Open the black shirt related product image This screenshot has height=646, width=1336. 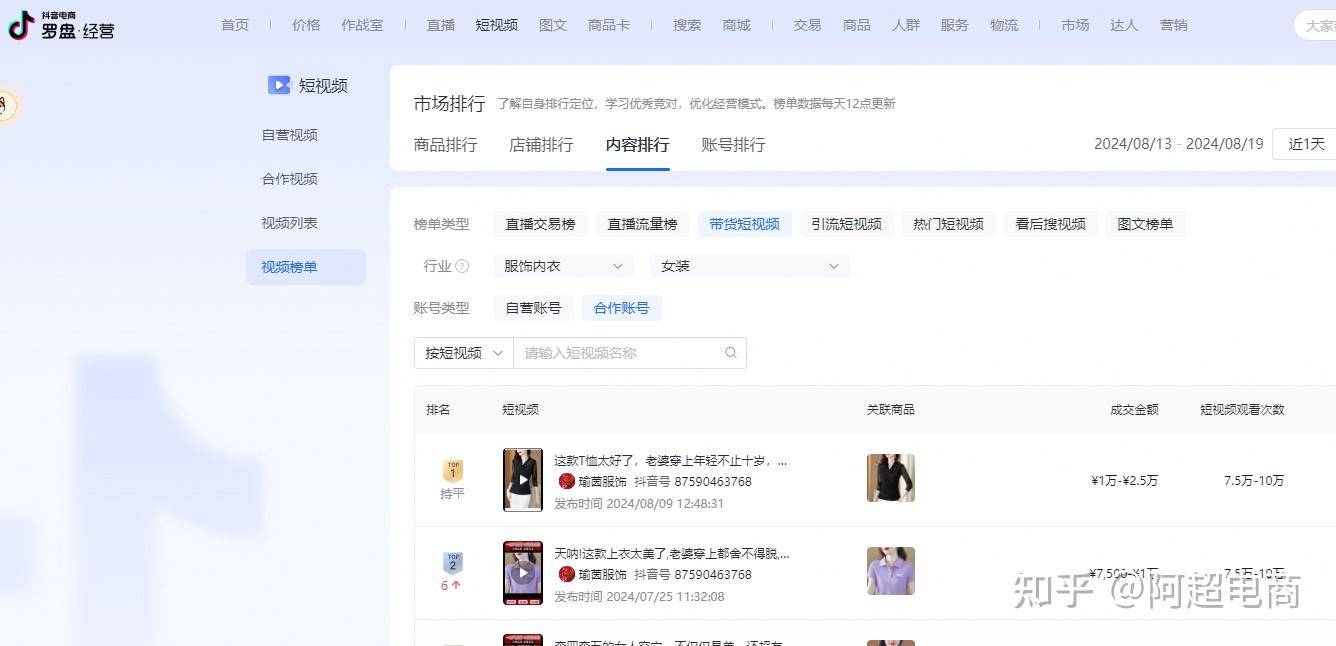click(891, 478)
